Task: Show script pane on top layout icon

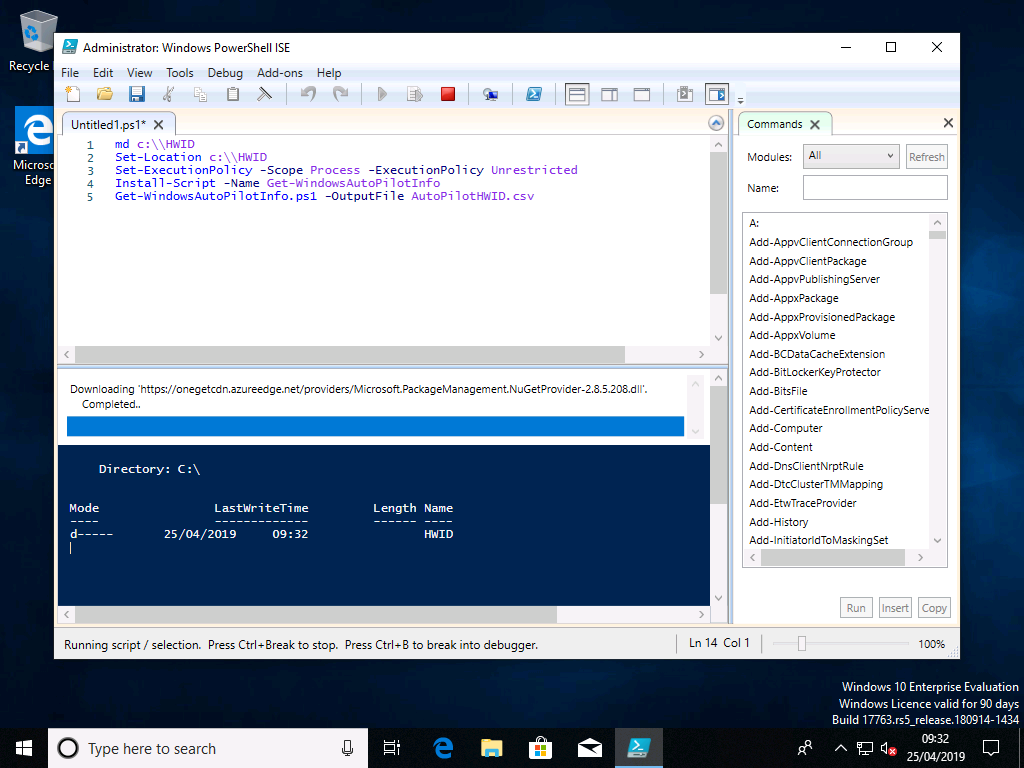Action: [x=577, y=94]
